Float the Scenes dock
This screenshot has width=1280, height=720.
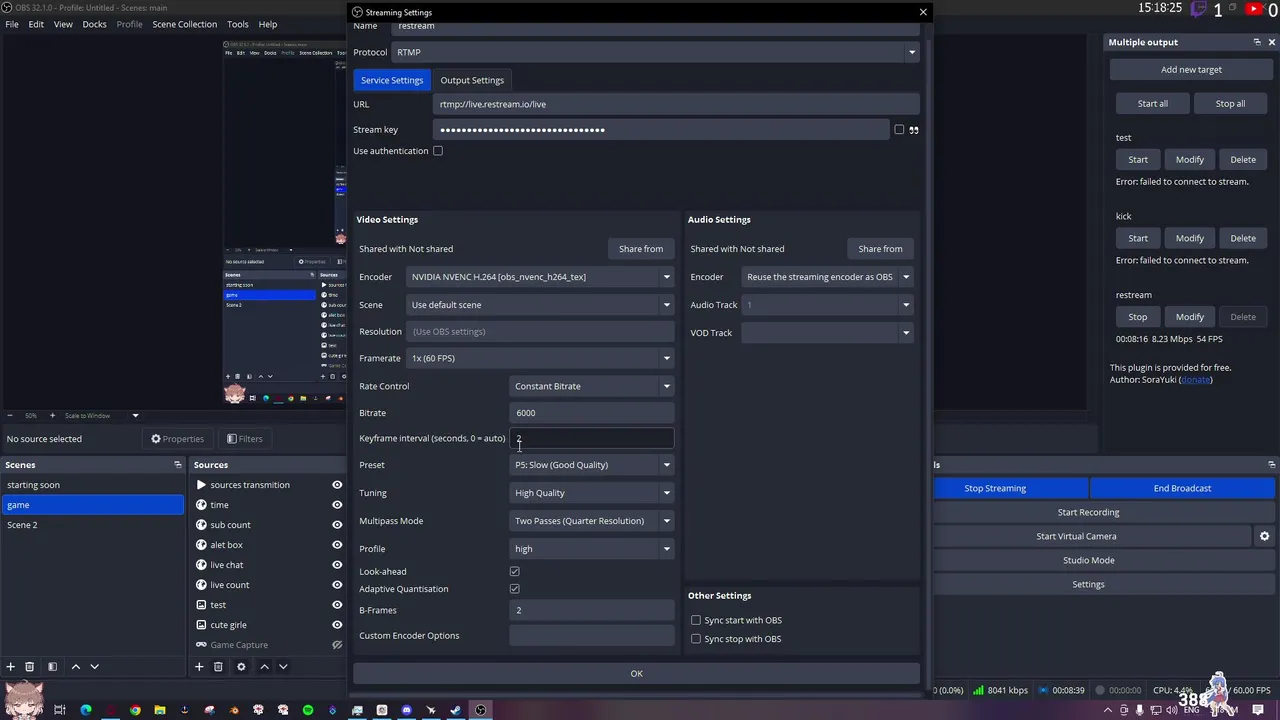pyautogui.click(x=178, y=465)
